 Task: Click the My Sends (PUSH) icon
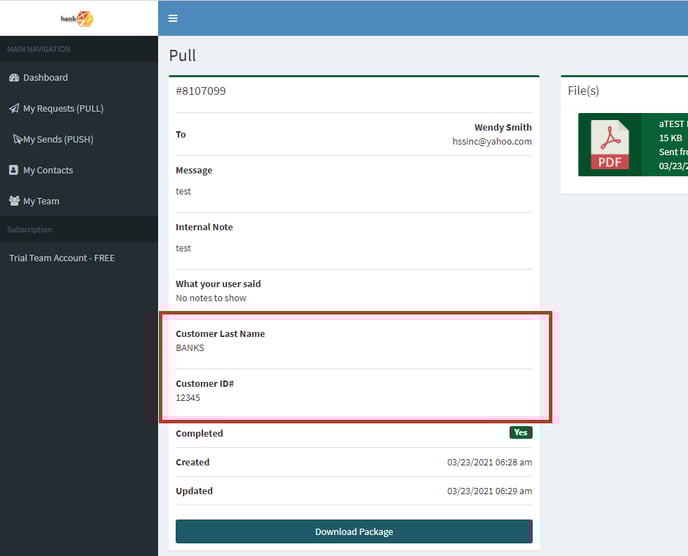click(x=17, y=140)
